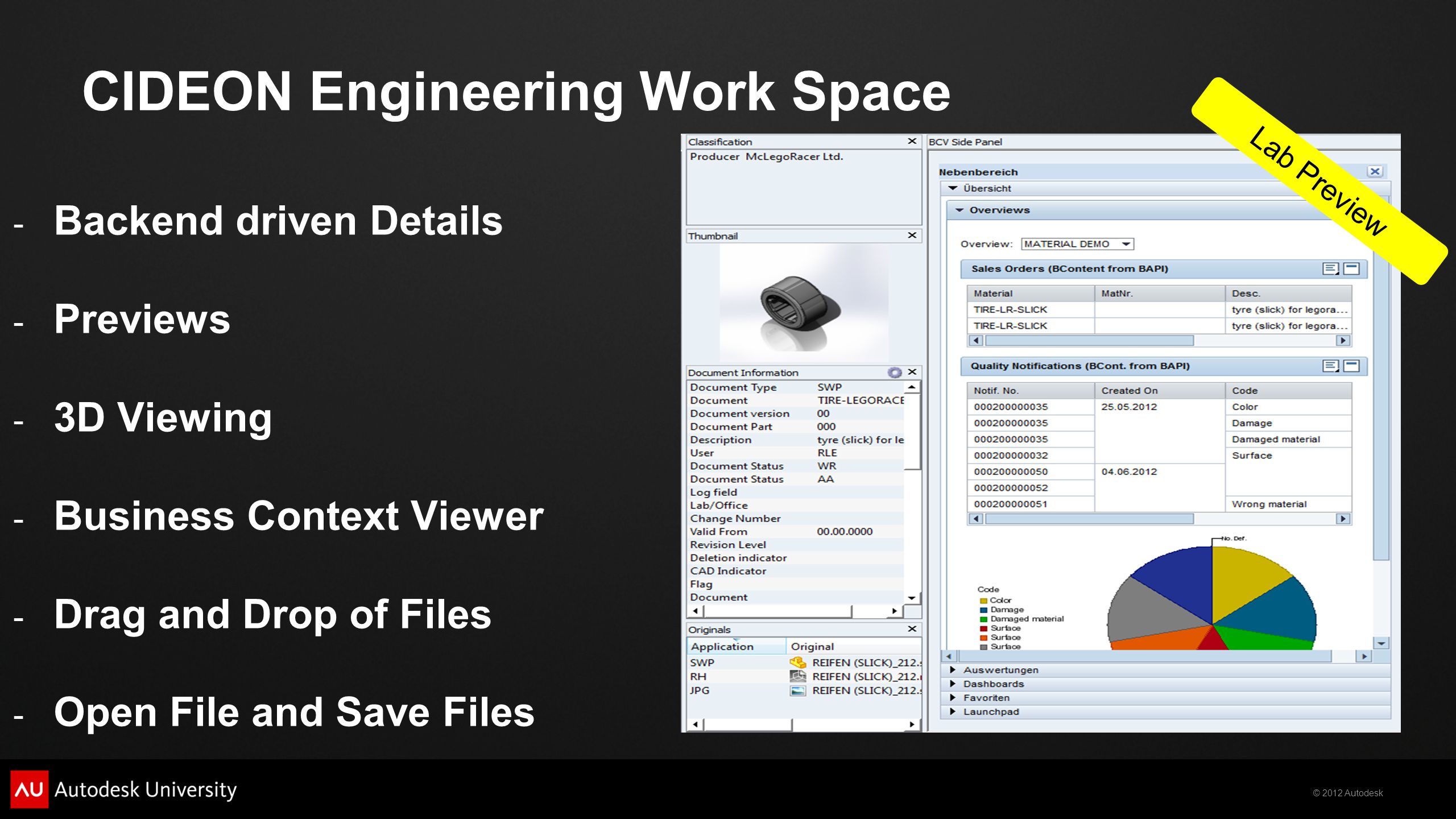Sort notifications by Code column
This screenshot has height=819, width=1456.
(x=1288, y=391)
